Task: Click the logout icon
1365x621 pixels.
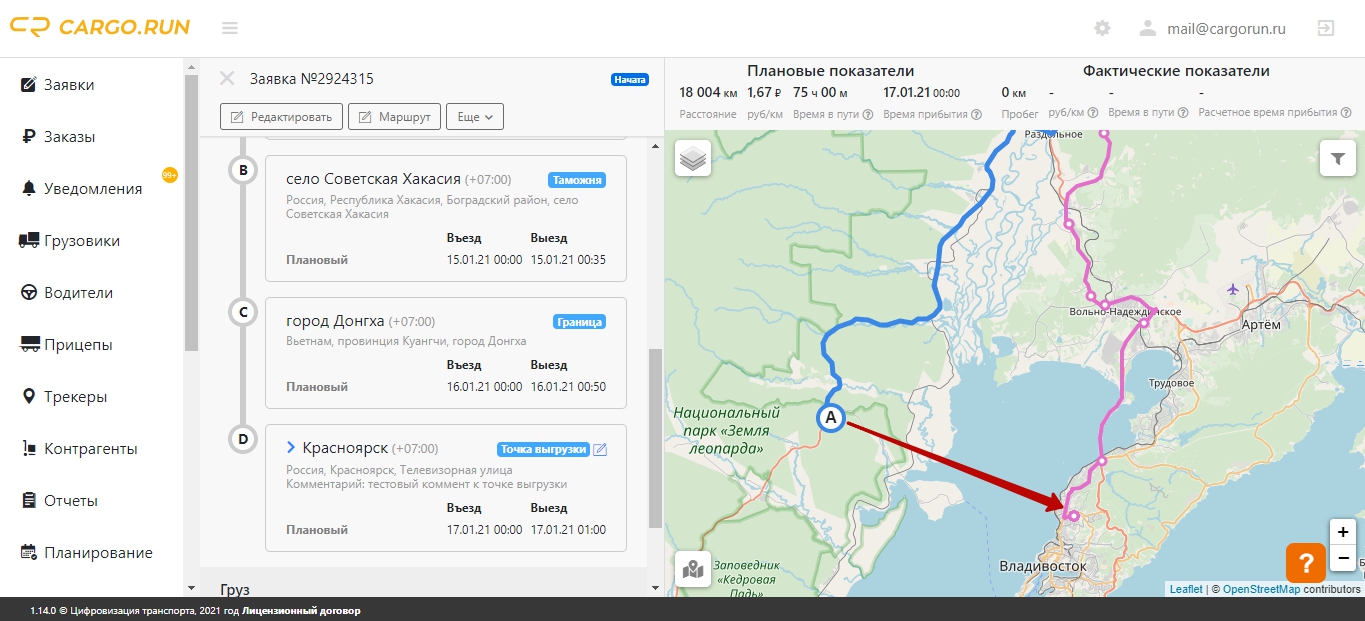Action: point(1326,28)
